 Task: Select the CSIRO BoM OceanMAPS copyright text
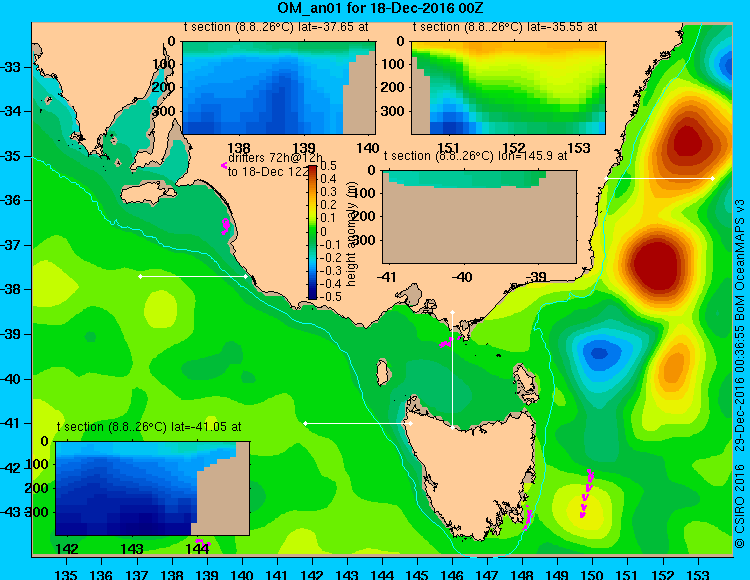pyautogui.click(x=739, y=374)
